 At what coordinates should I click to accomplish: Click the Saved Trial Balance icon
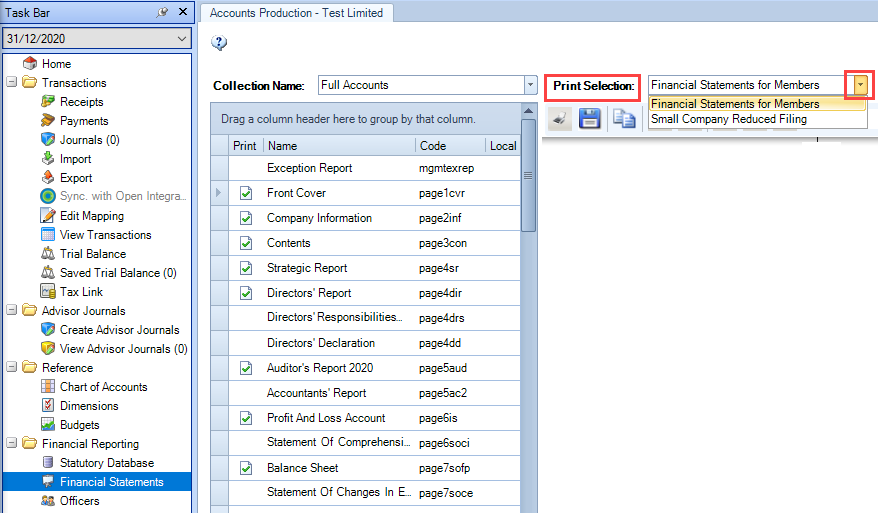48,273
